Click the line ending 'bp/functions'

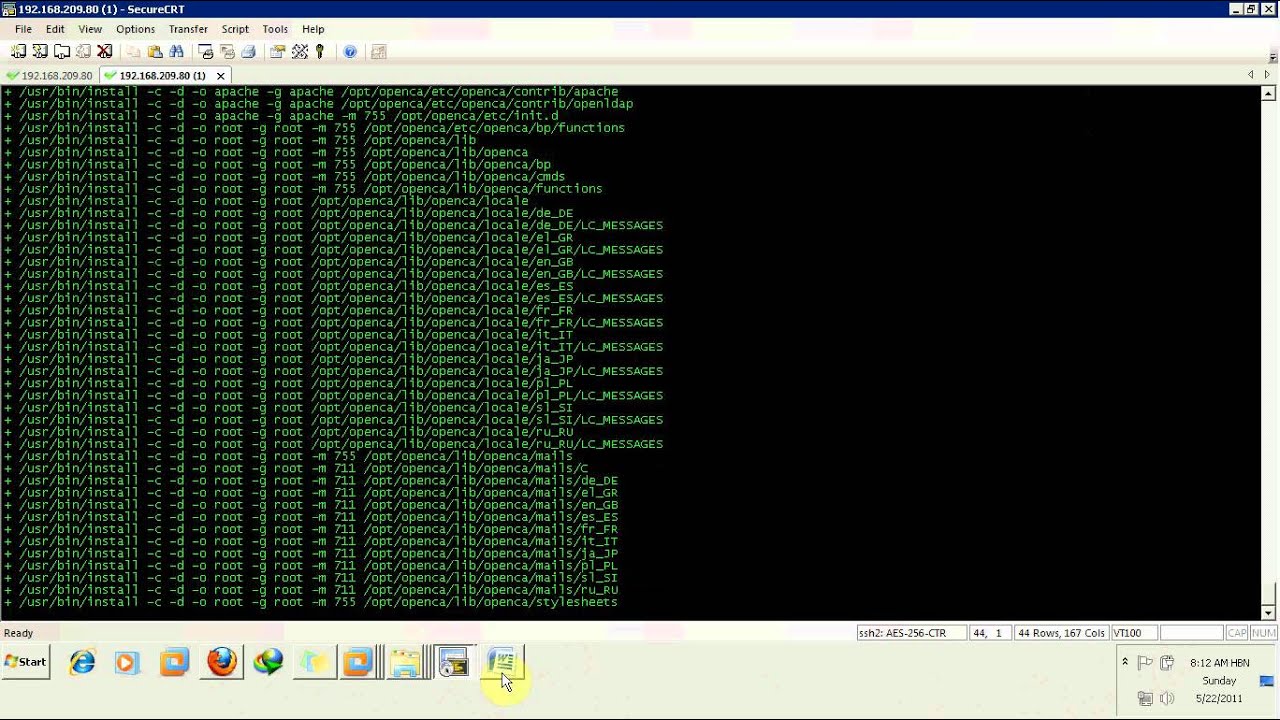coord(314,128)
